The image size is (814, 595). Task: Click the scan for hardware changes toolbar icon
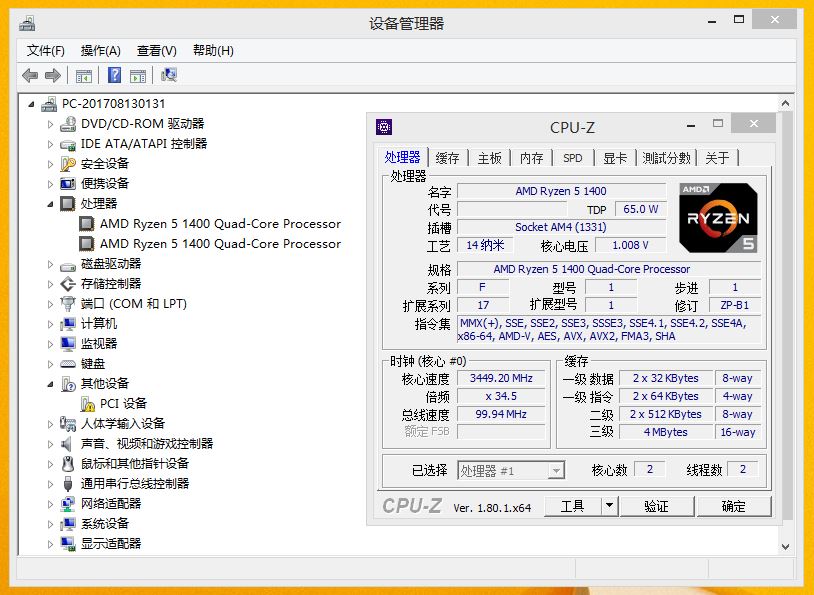[168, 75]
